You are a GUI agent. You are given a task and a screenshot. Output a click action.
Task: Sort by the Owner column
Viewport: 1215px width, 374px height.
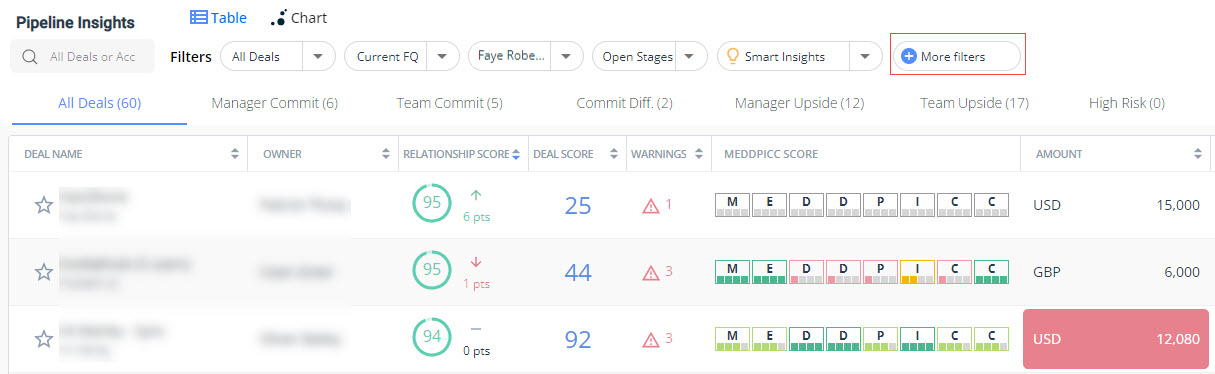386,154
